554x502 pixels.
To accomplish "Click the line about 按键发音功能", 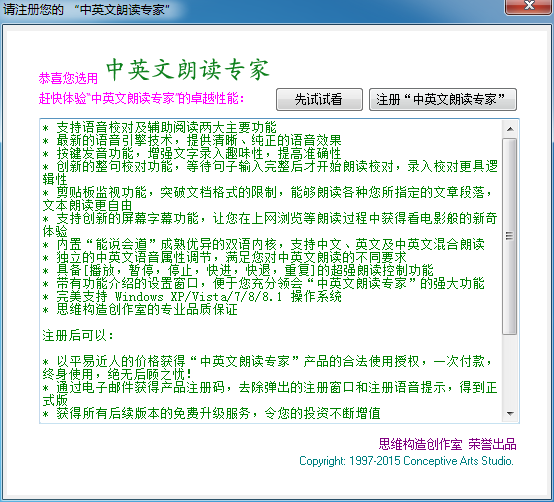I will [192, 153].
